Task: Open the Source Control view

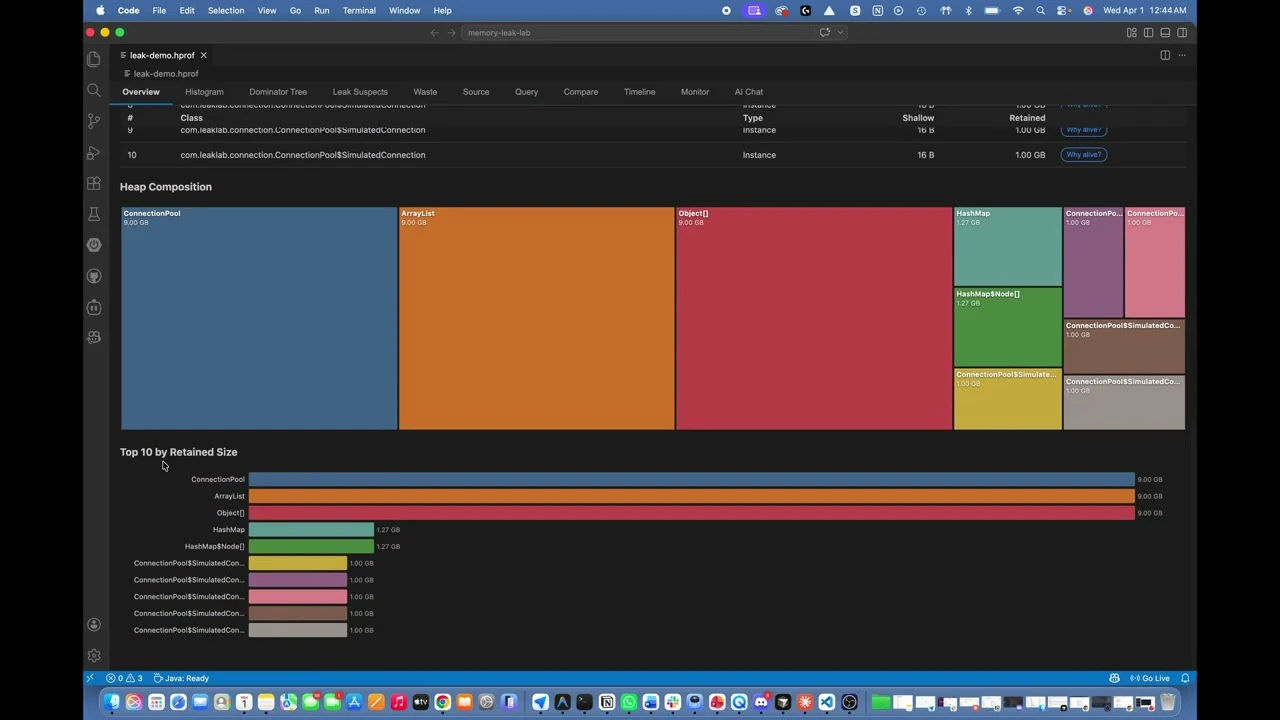Action: 94,121
